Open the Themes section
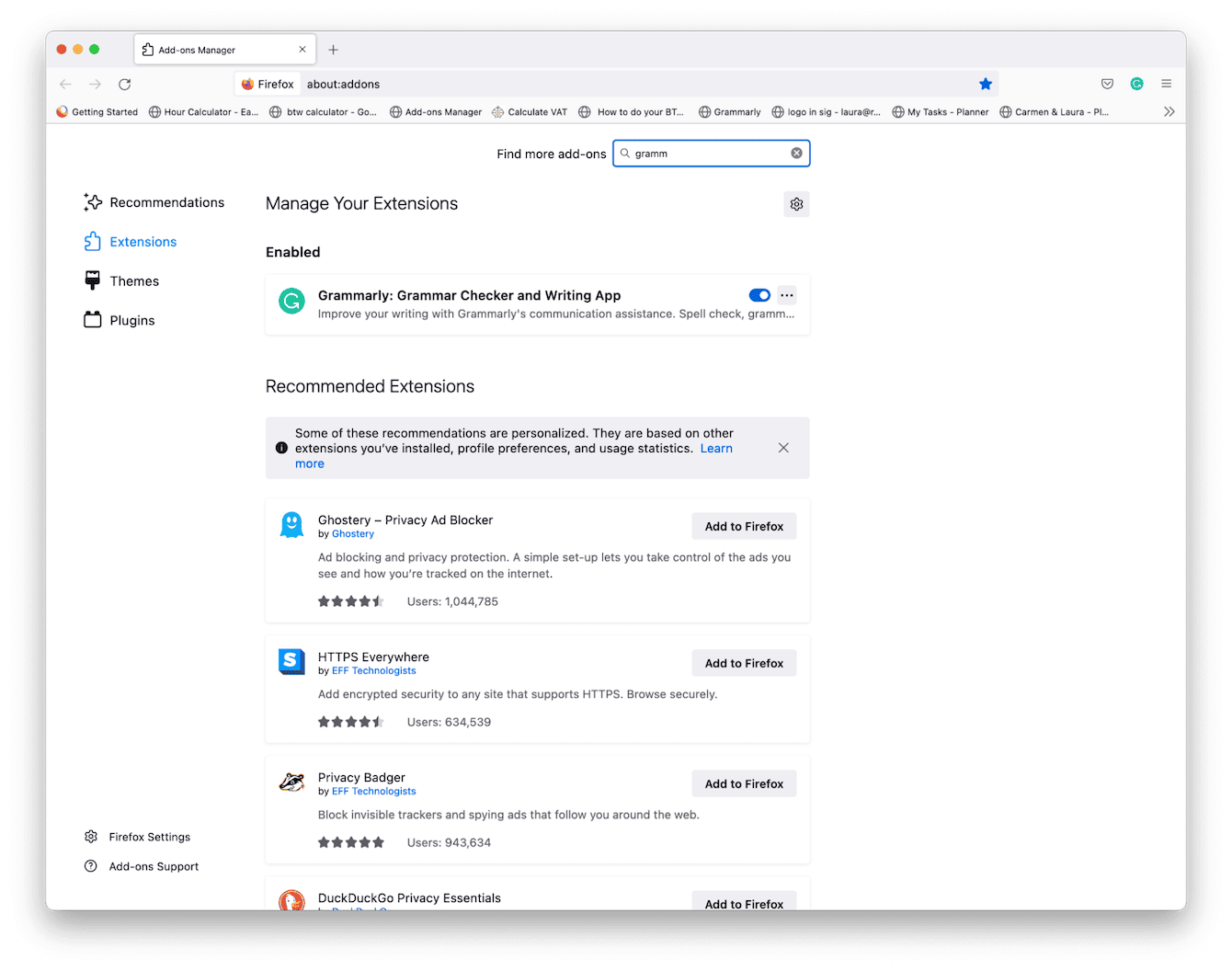This screenshot has width=1232, height=971. pos(133,280)
